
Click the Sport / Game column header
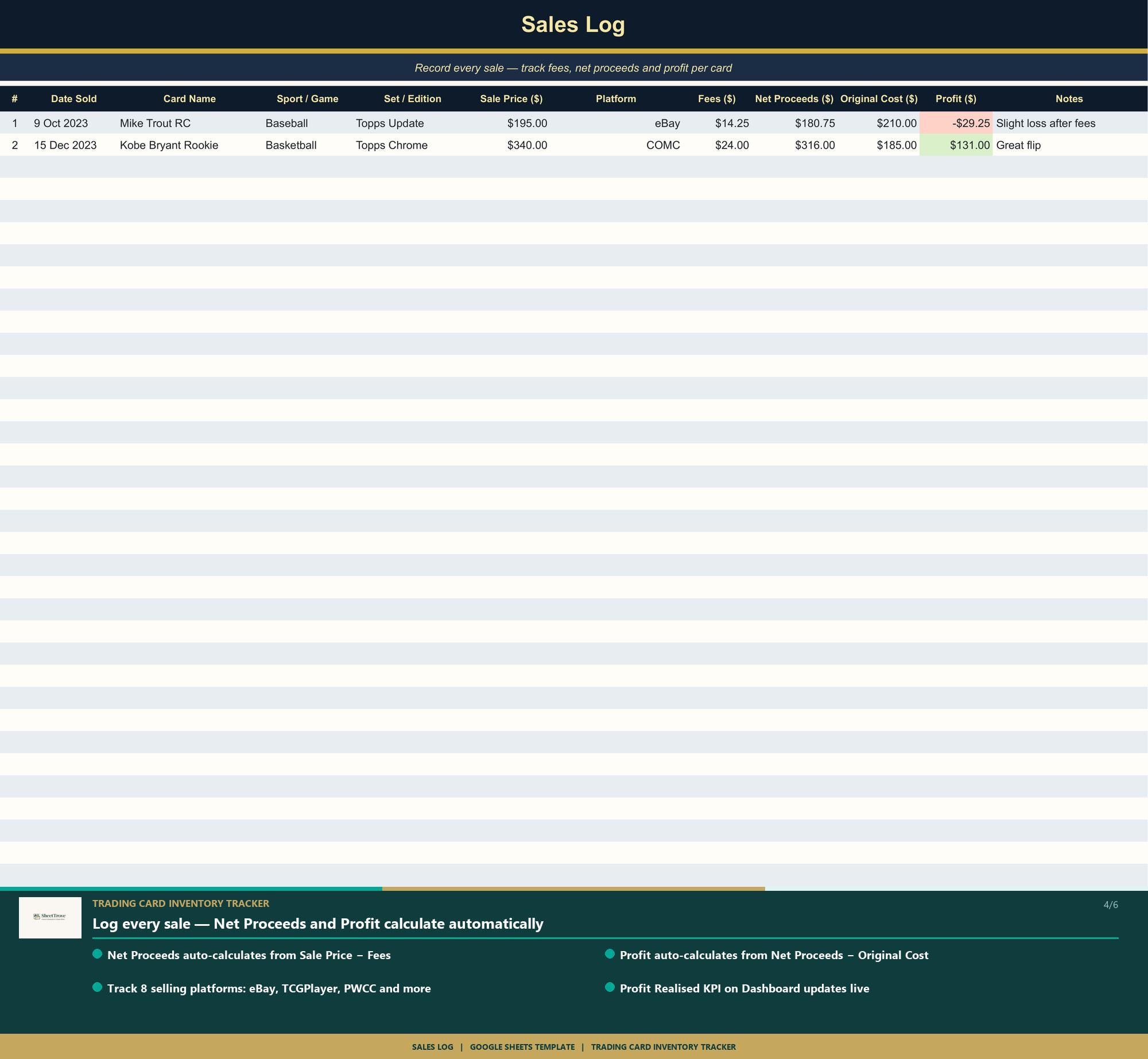[307, 99]
